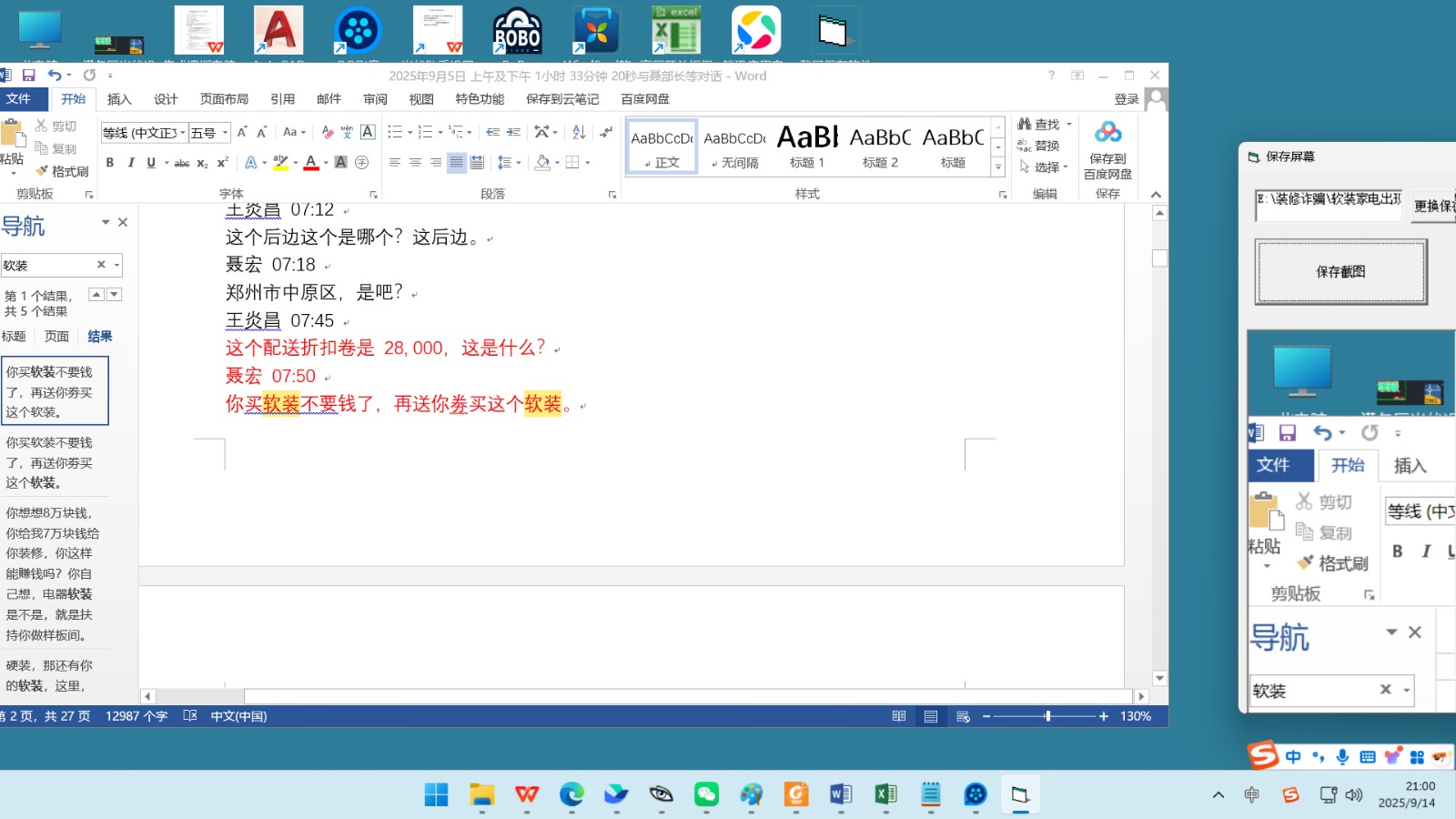The image size is (1456, 819).
Task: Toggle superscript formatting button
Action: [222, 163]
